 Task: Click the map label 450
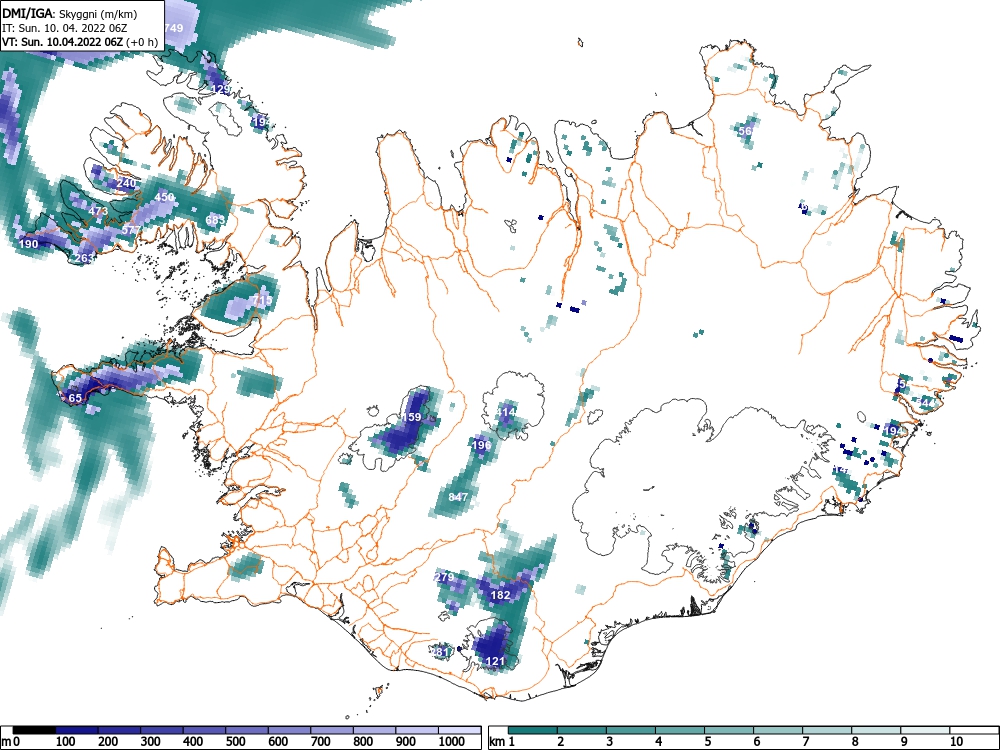point(165,197)
